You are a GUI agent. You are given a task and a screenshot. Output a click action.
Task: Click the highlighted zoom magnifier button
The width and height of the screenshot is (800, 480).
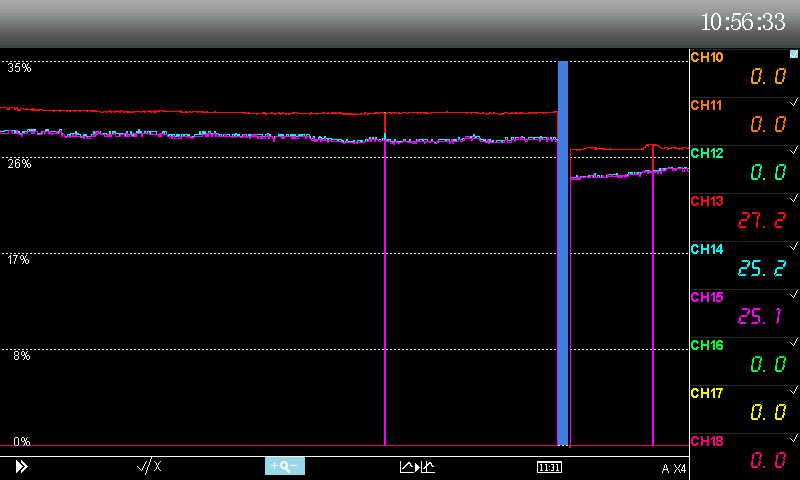click(x=285, y=466)
